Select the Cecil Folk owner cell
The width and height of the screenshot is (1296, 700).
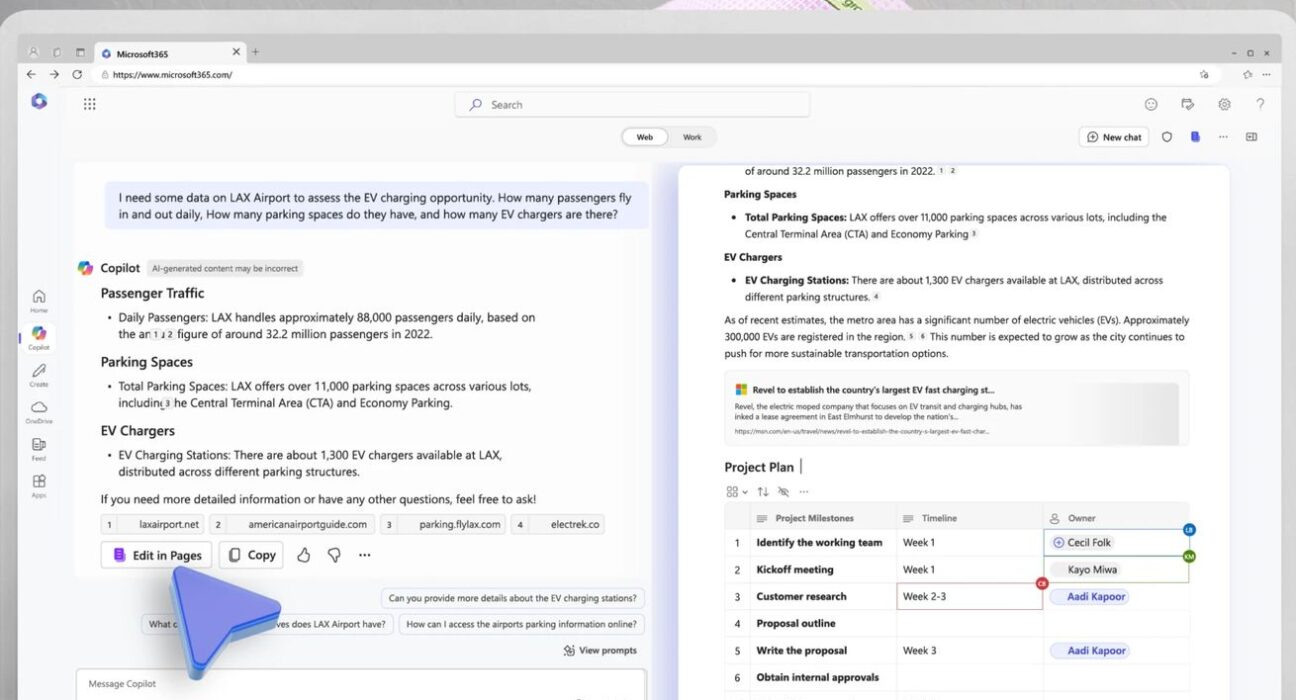pyautogui.click(x=1116, y=542)
